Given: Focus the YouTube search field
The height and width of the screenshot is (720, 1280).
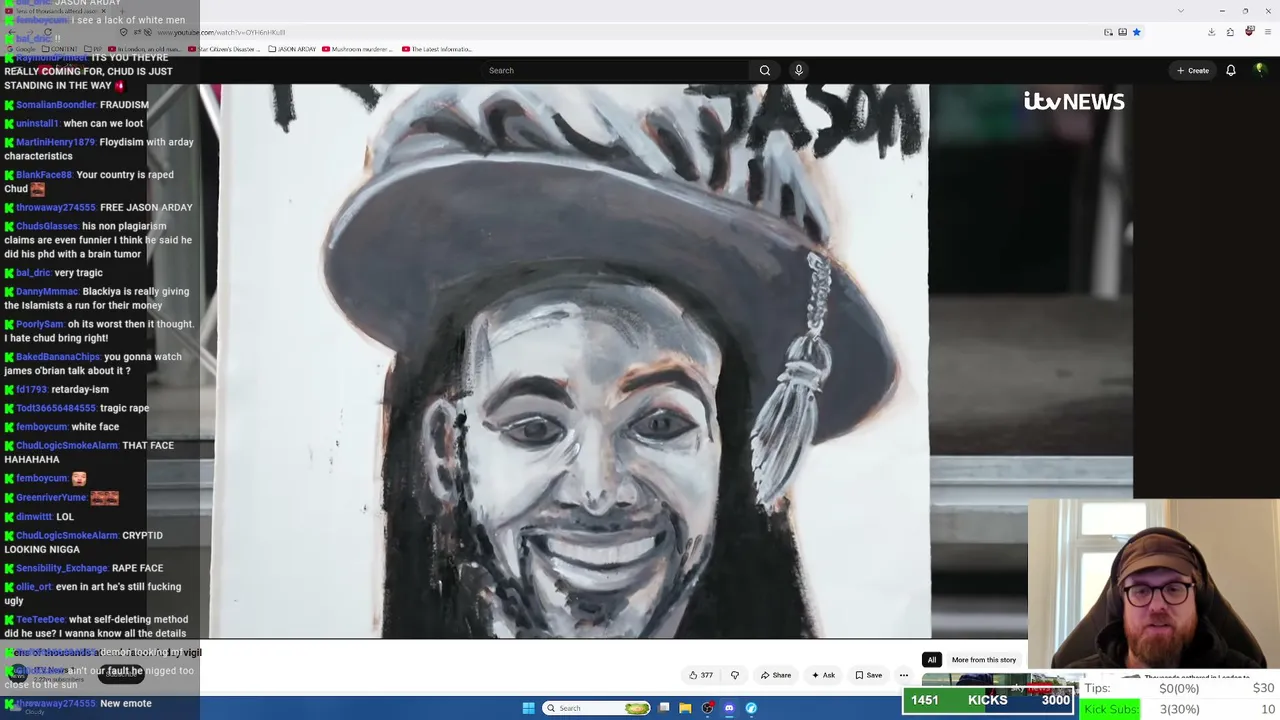Looking at the screenshot, I should 614,70.
